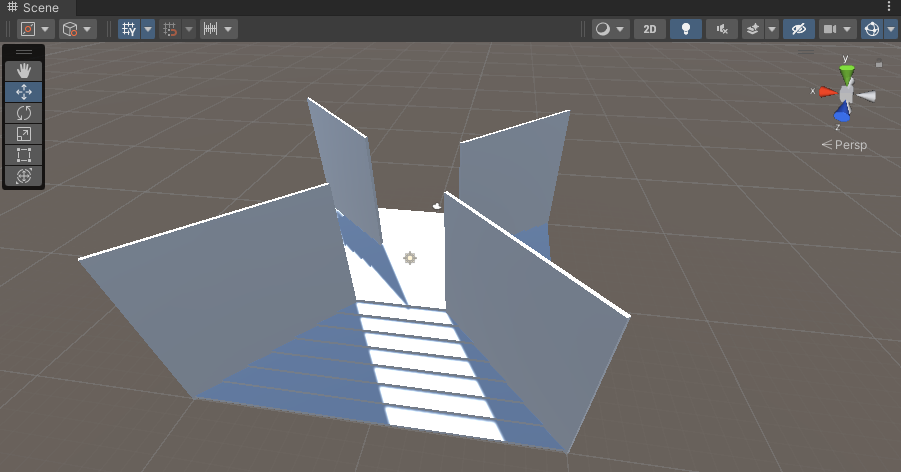901x472 pixels.
Task: Select the Move tool
Action: (24, 92)
